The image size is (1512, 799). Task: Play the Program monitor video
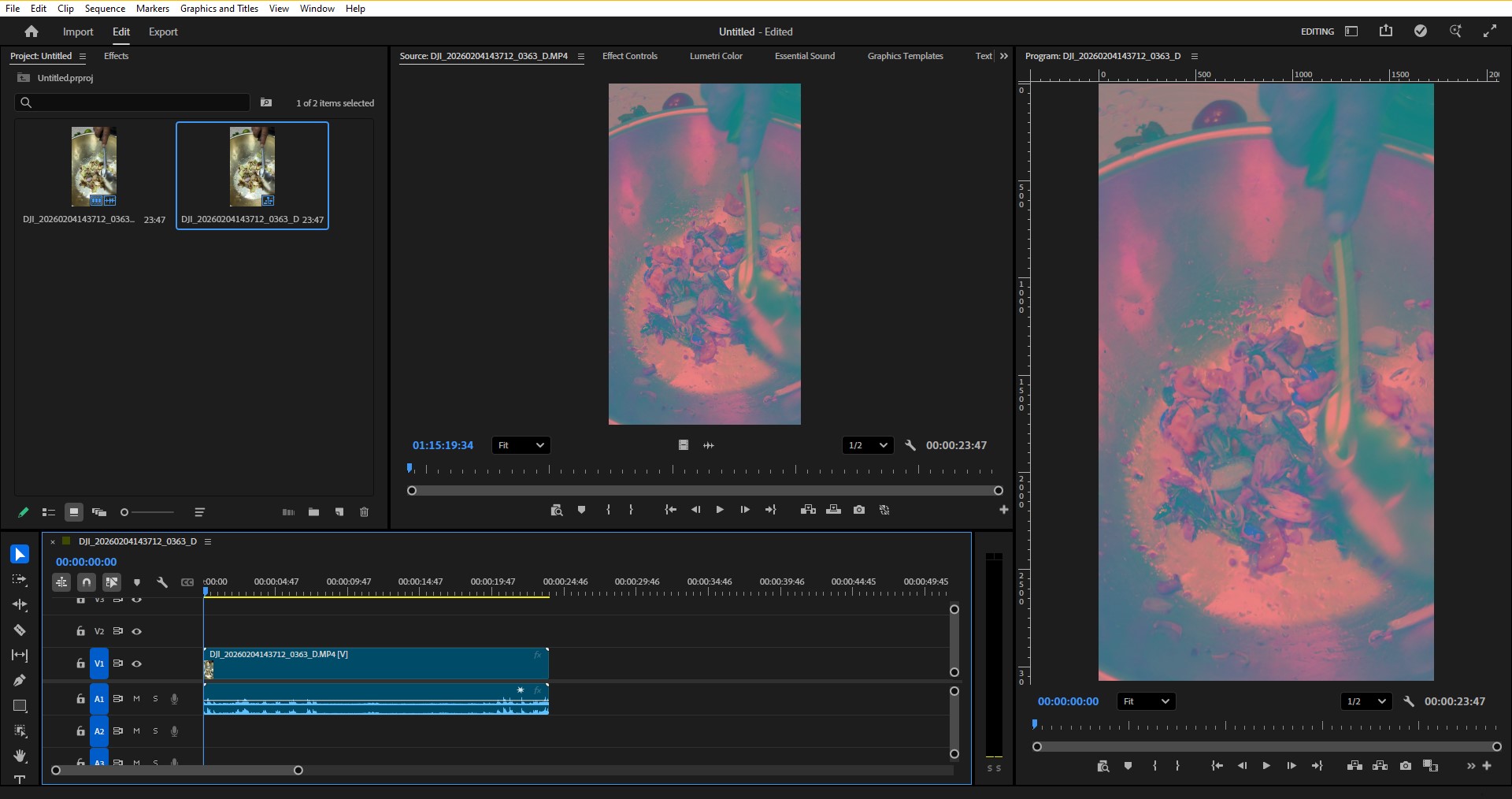tap(1266, 766)
